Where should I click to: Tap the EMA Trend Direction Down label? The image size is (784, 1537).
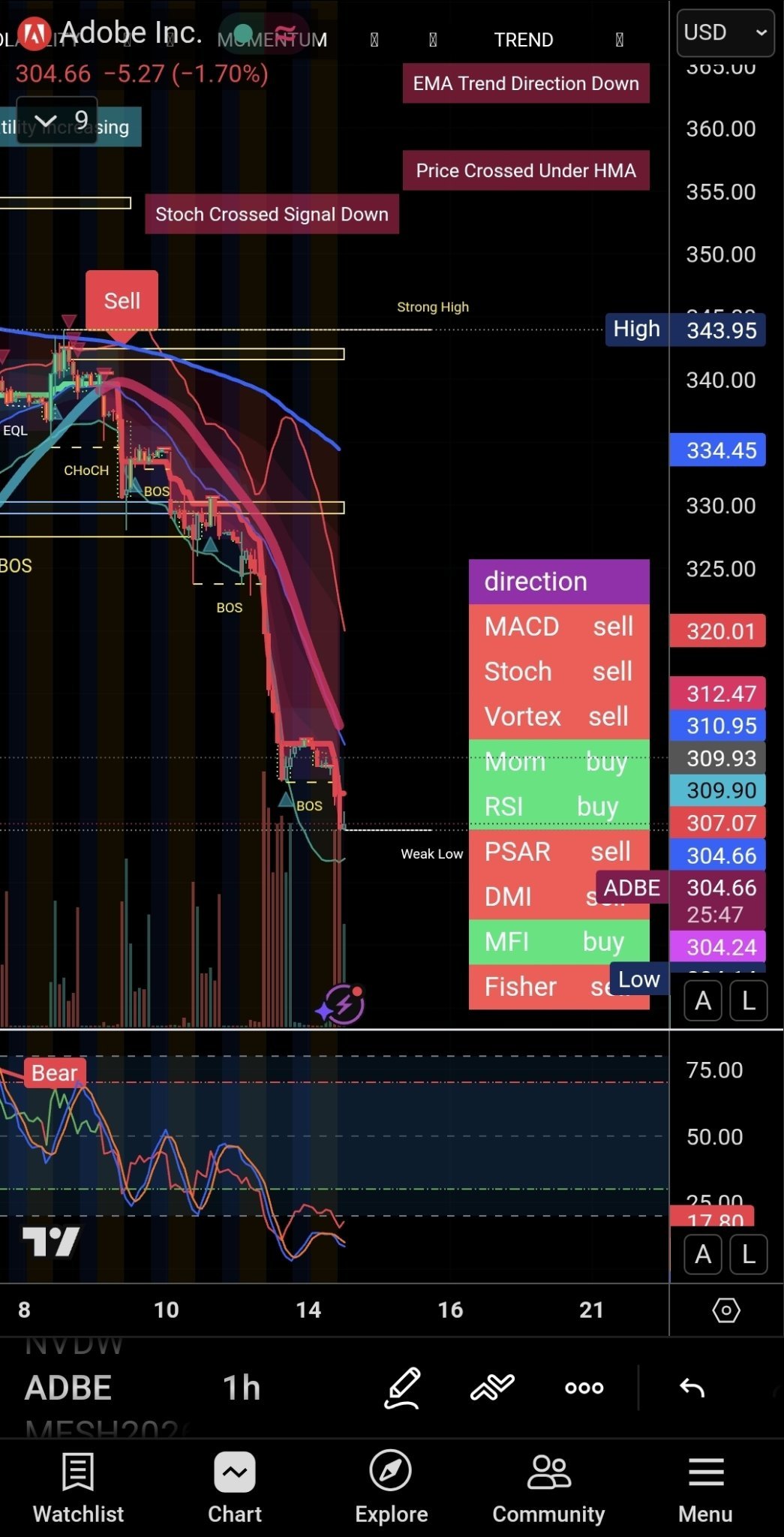coord(526,83)
